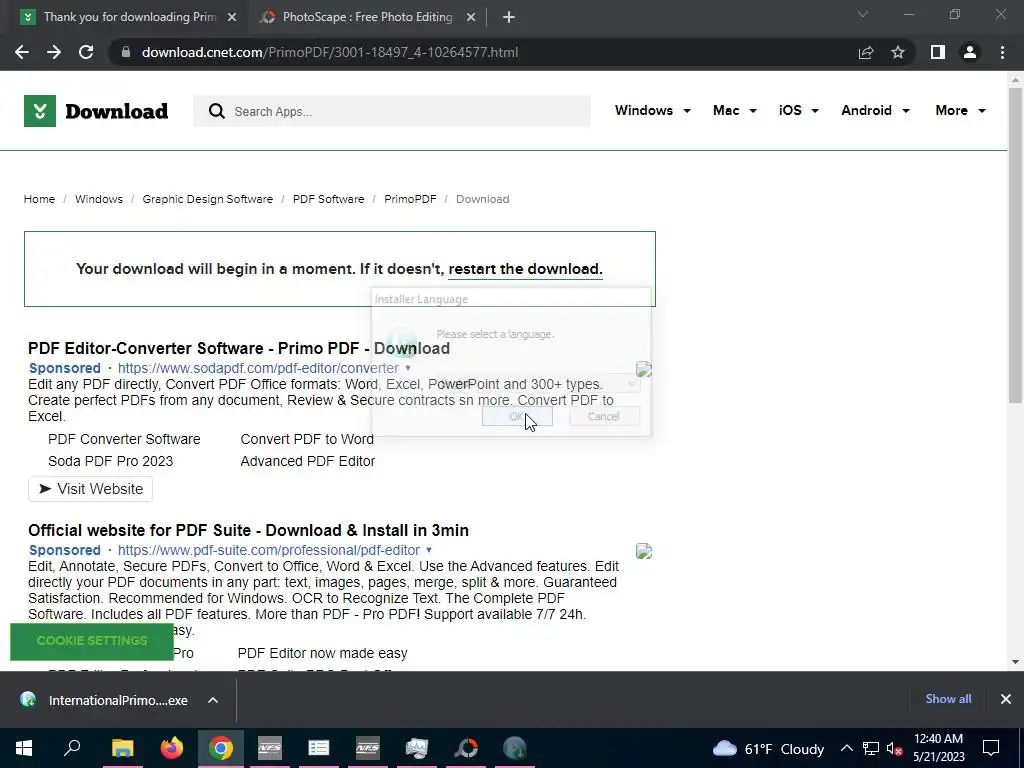Focus the Search Apps input field
This screenshot has height=768, width=1024.
[x=392, y=111]
